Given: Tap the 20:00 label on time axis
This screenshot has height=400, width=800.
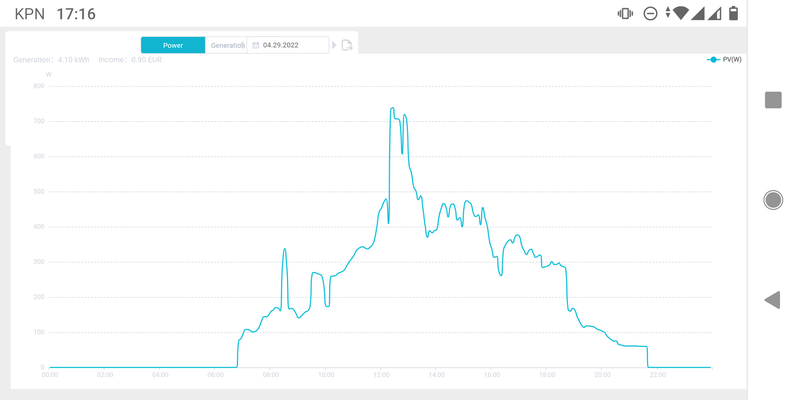Looking at the screenshot, I should (x=602, y=375).
